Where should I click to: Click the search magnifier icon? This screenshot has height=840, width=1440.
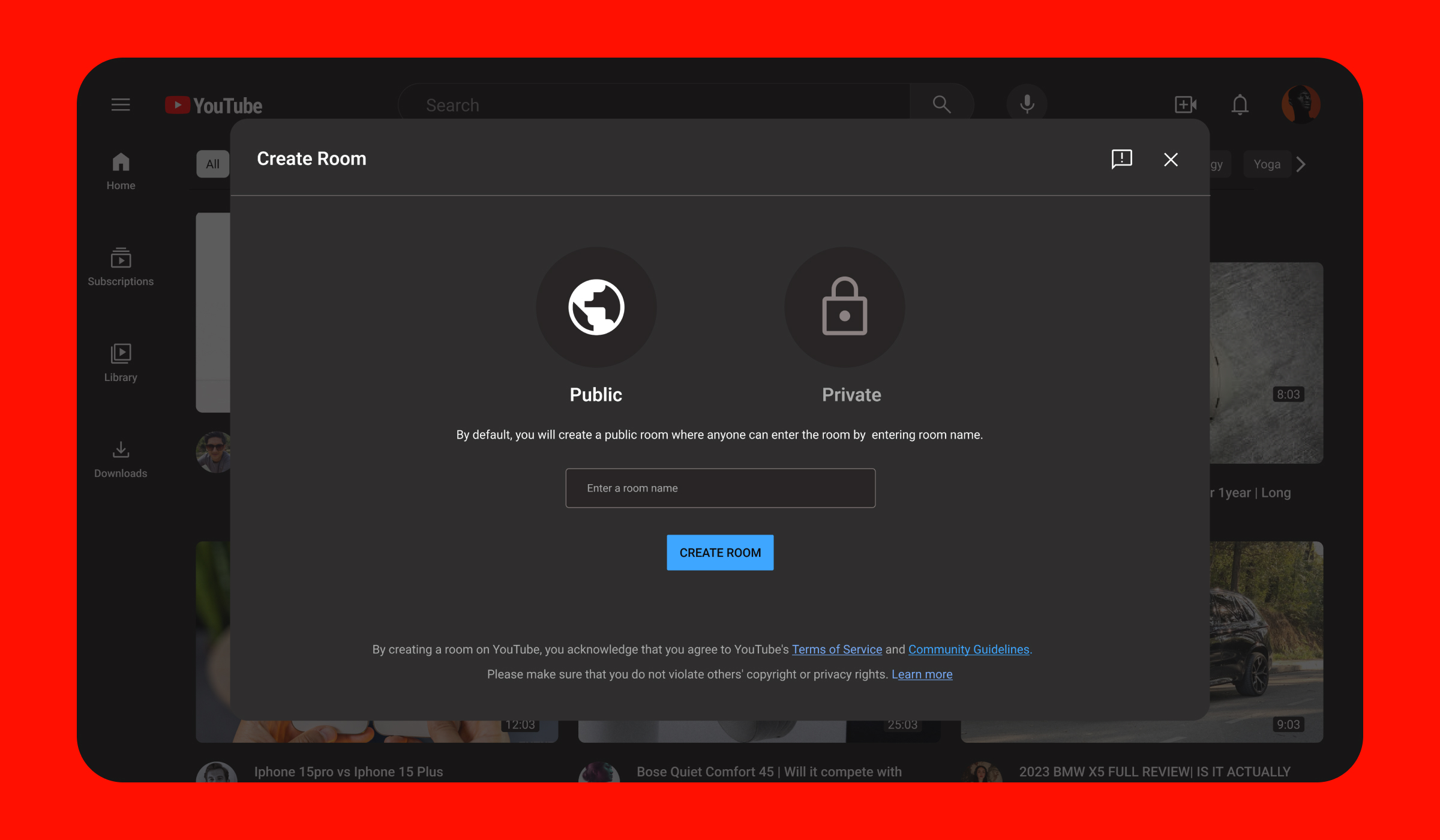(941, 105)
